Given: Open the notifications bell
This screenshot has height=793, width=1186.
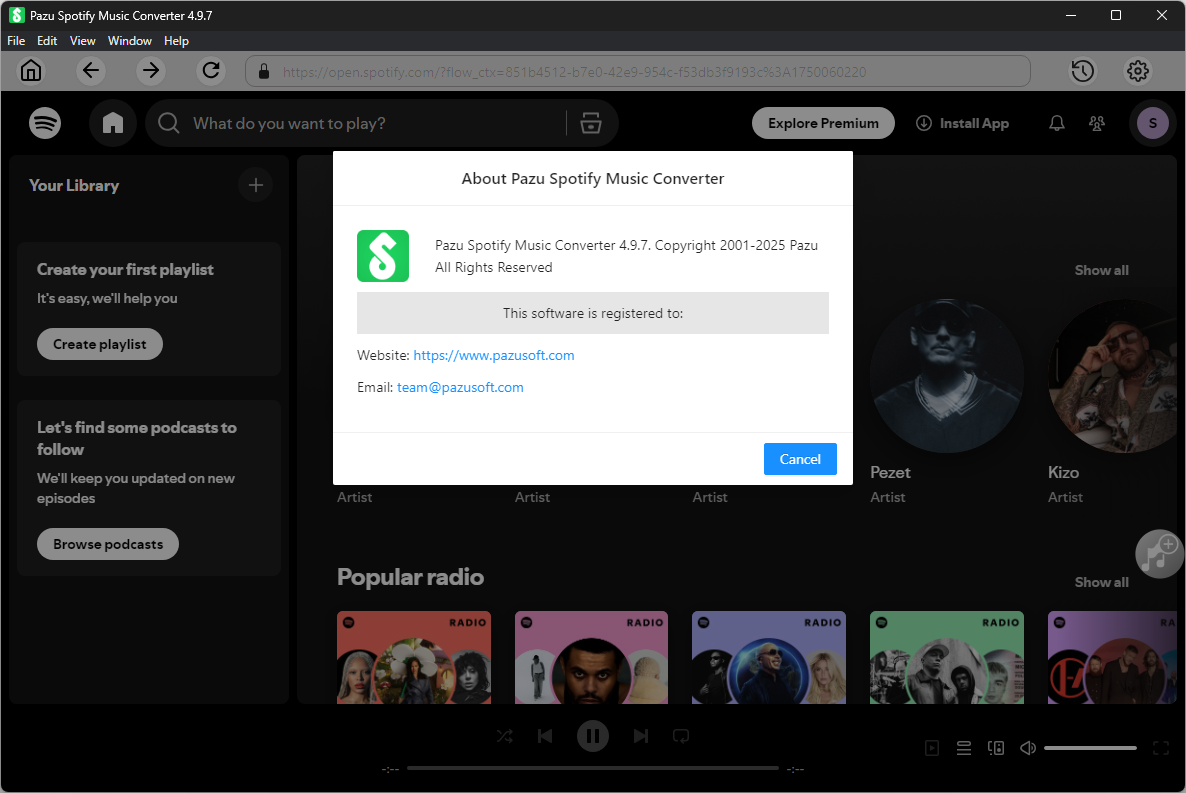Looking at the screenshot, I should tap(1057, 123).
